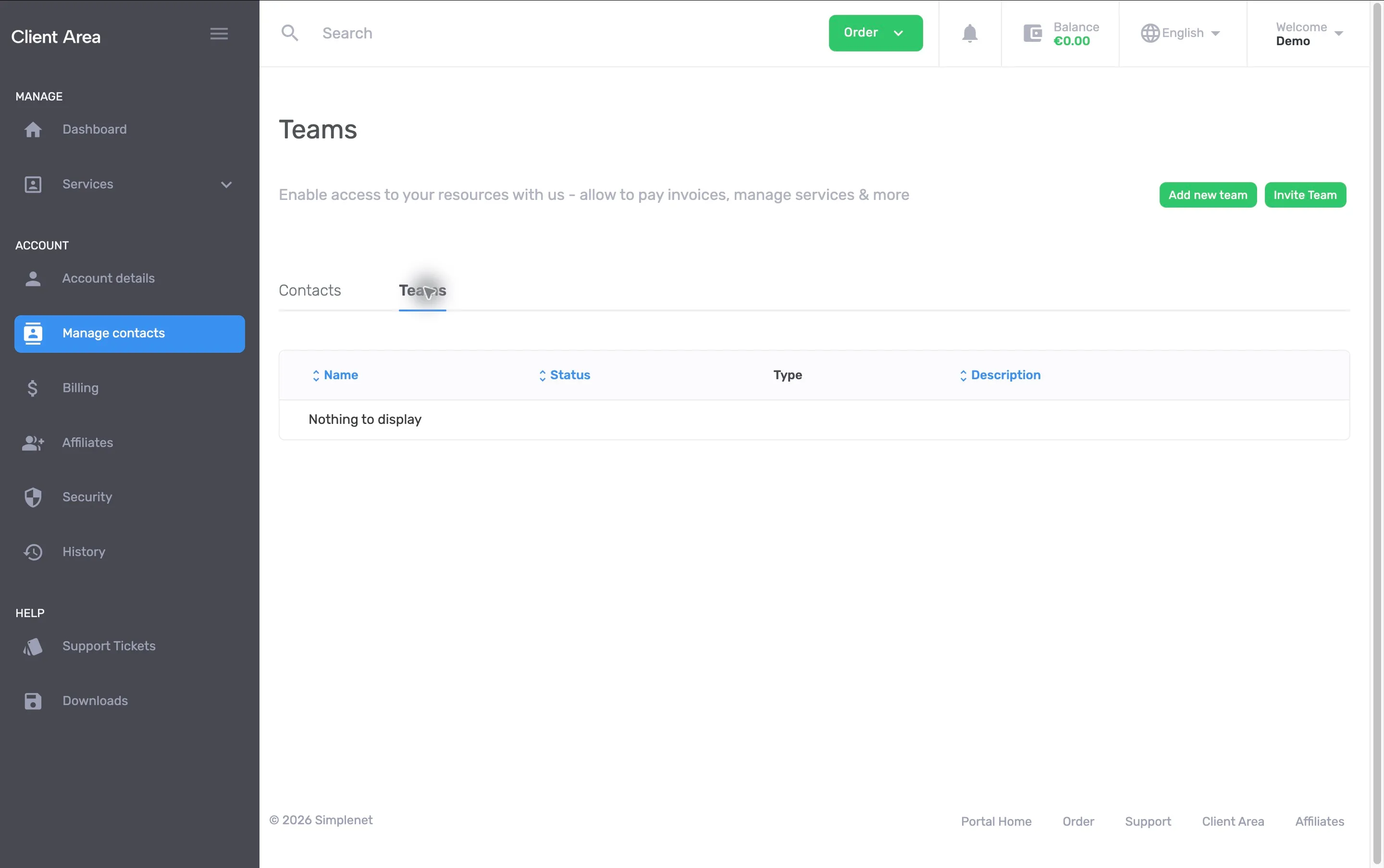This screenshot has height=868, width=1384.
Task: Click the Manage contacts card icon
Action: click(33, 334)
